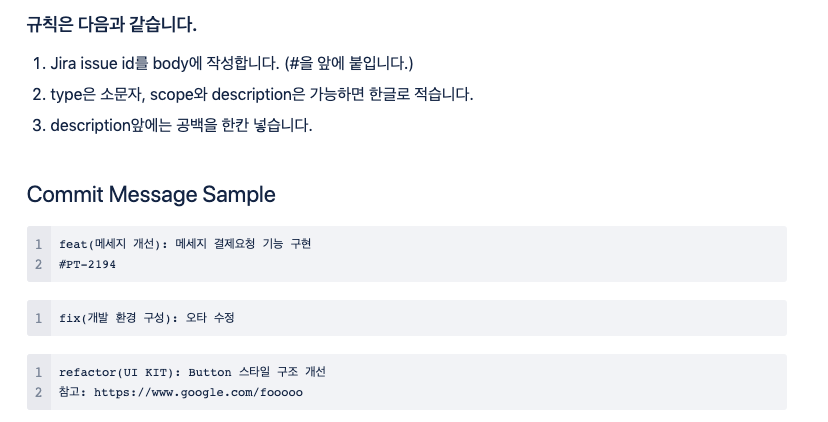The height and width of the screenshot is (422, 828).
Task: Click line number 1 of fix code block
Action: click(x=38, y=318)
